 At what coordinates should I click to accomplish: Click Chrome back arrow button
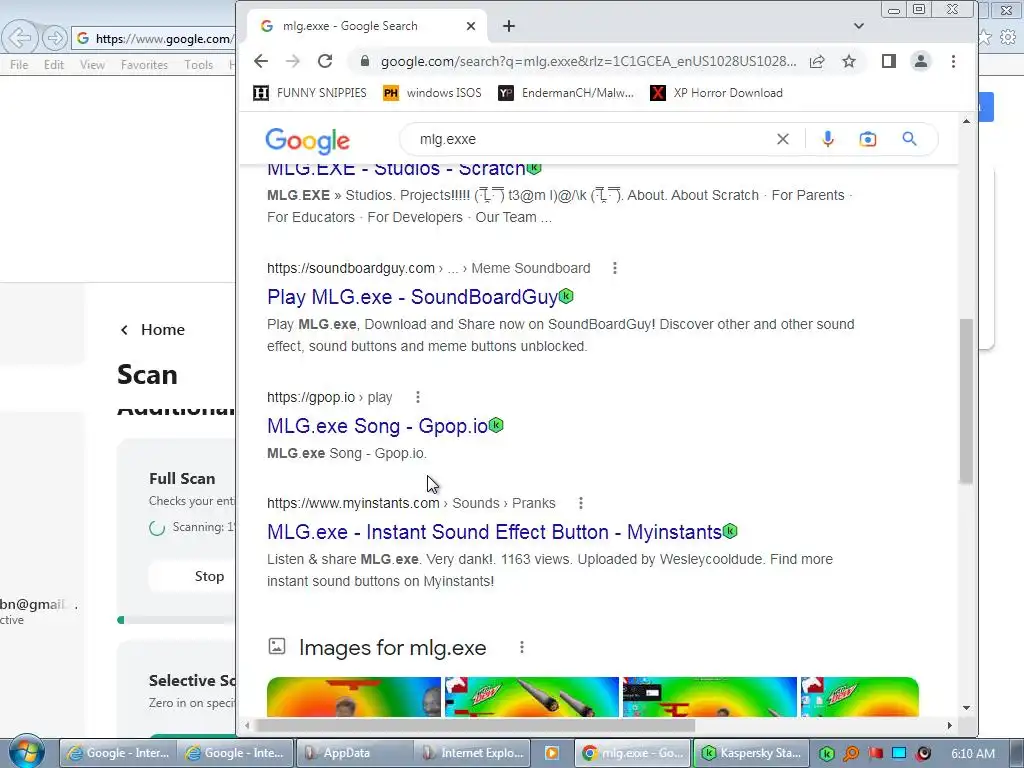pyautogui.click(x=261, y=61)
